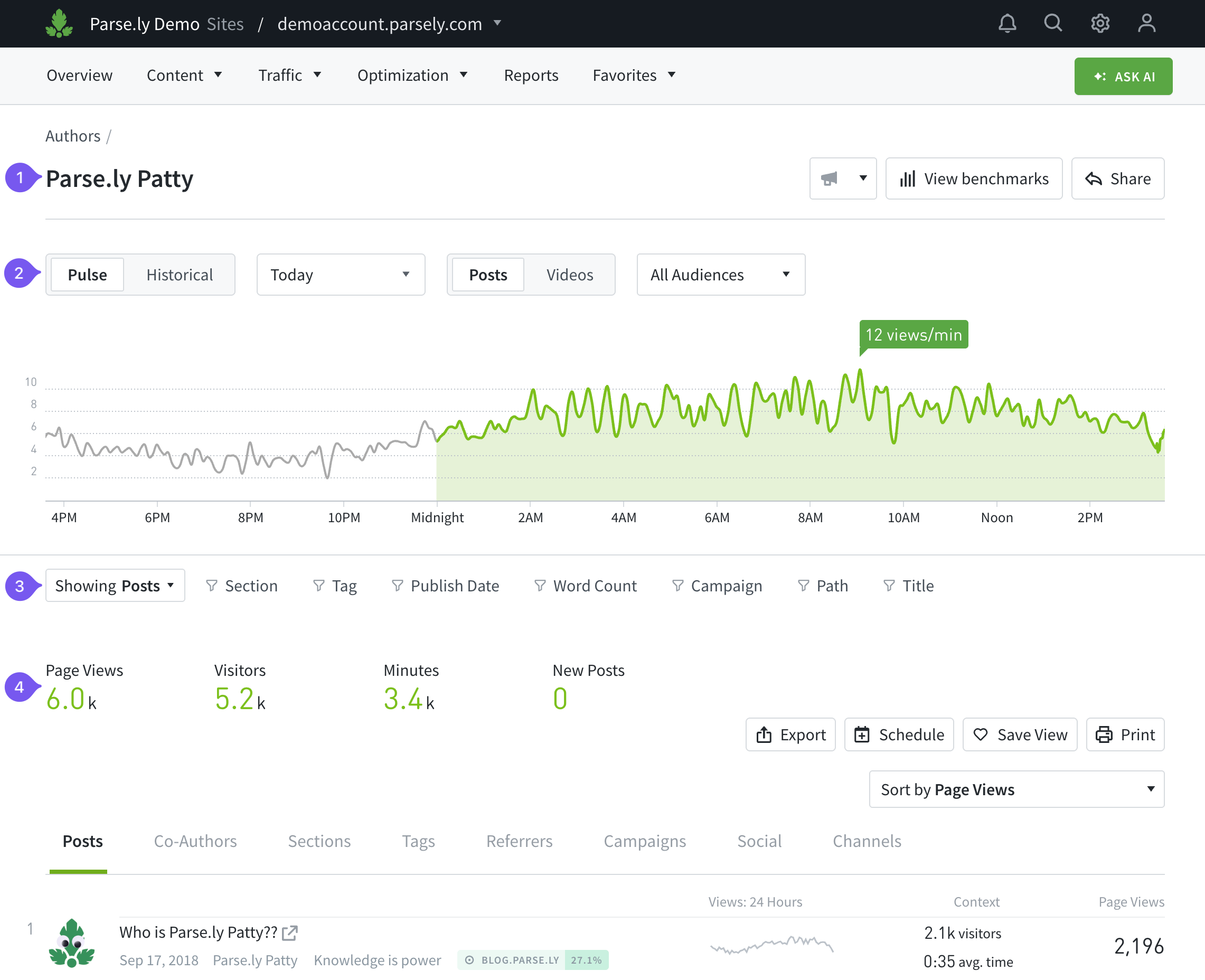Click the Parse.ly Patty post thumbnail

[x=72, y=944]
